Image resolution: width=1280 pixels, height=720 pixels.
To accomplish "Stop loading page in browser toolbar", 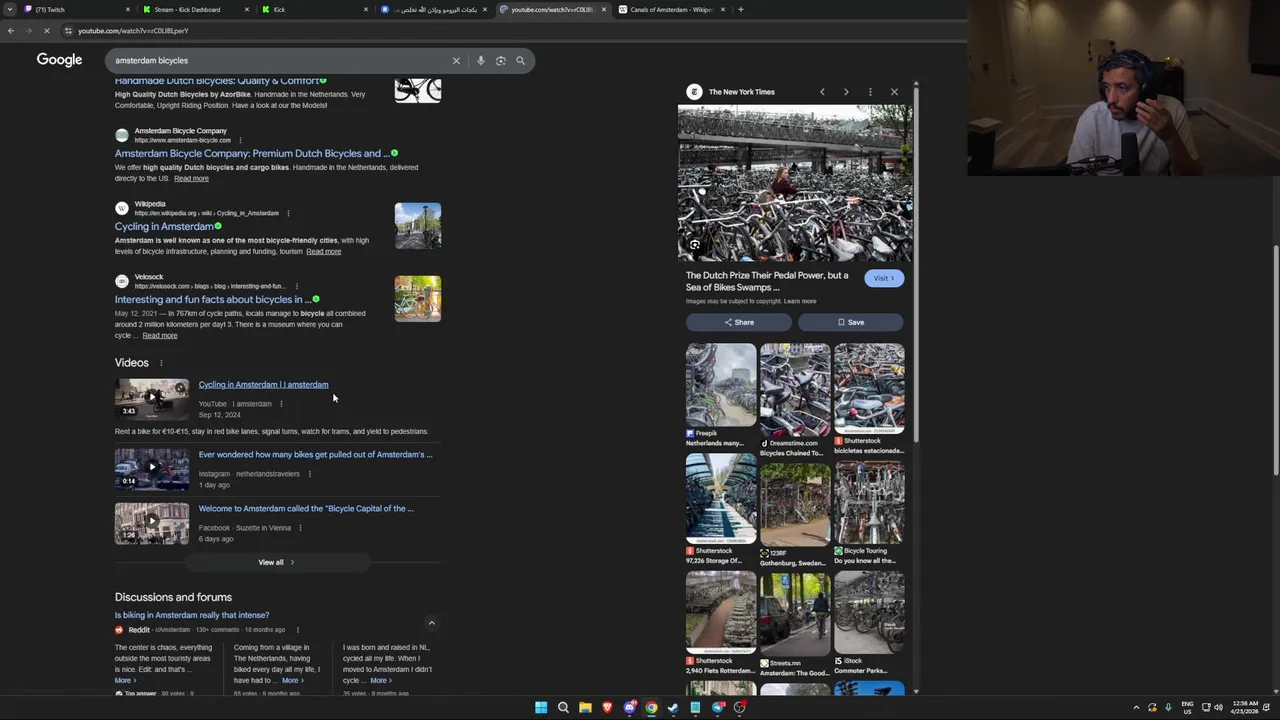I will click(x=46, y=31).
